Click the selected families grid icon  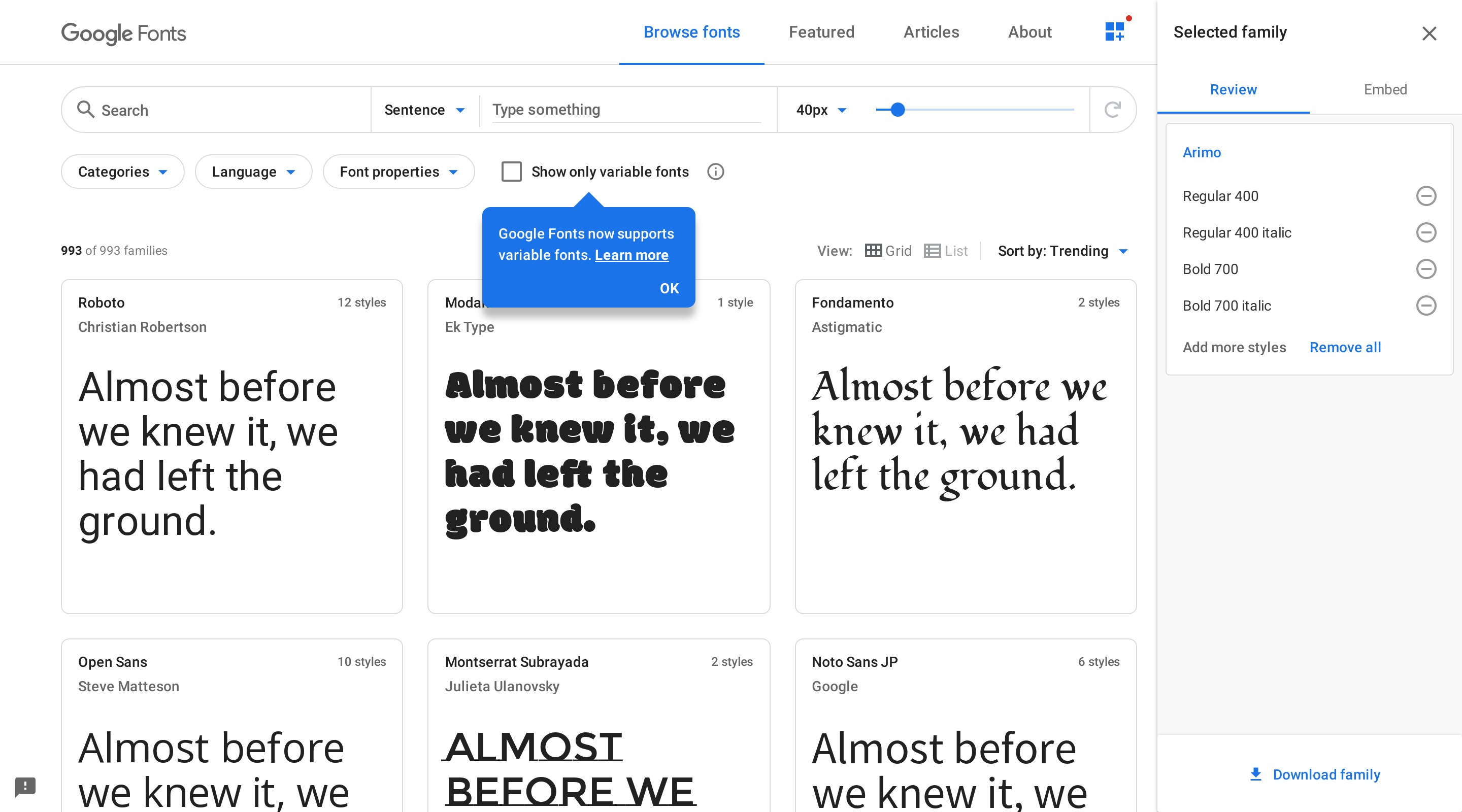(1115, 31)
